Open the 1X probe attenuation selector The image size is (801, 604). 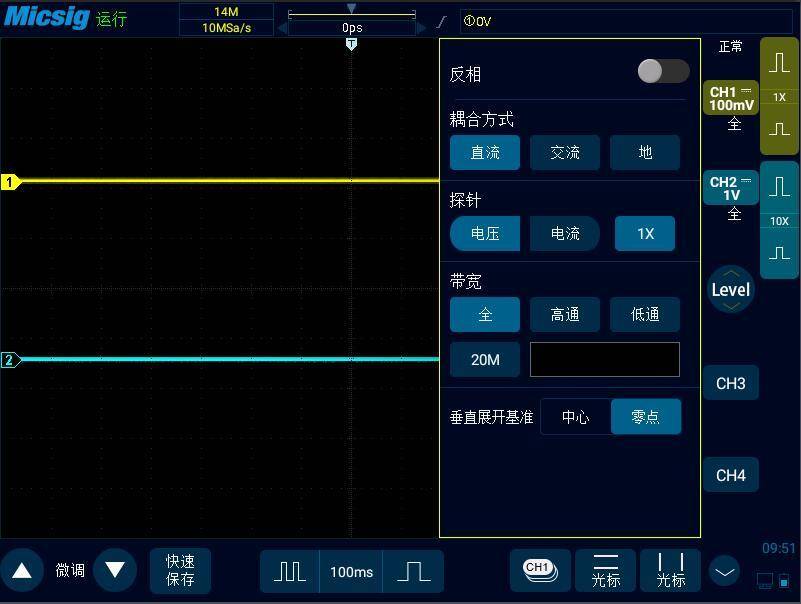coord(645,234)
